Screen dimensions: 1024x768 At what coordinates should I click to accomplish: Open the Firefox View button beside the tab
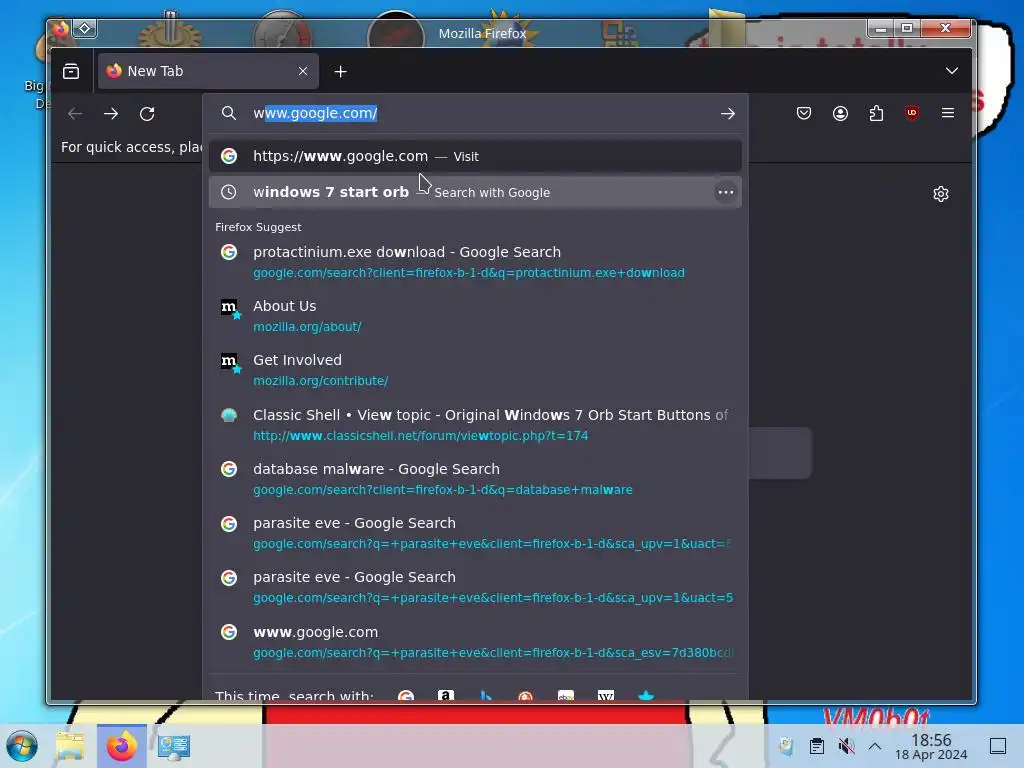tap(71, 71)
